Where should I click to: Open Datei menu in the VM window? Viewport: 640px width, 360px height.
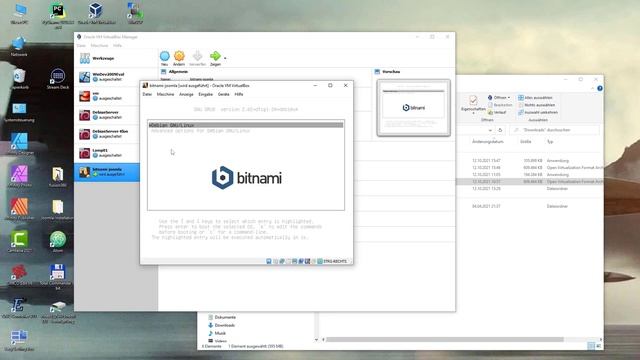[147, 94]
